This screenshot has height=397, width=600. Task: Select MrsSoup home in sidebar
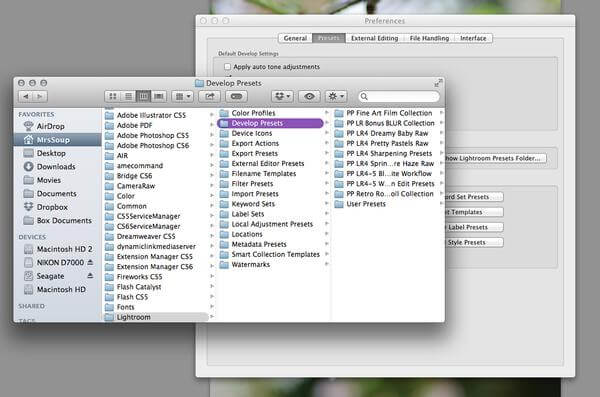pyautogui.click(x=57, y=140)
